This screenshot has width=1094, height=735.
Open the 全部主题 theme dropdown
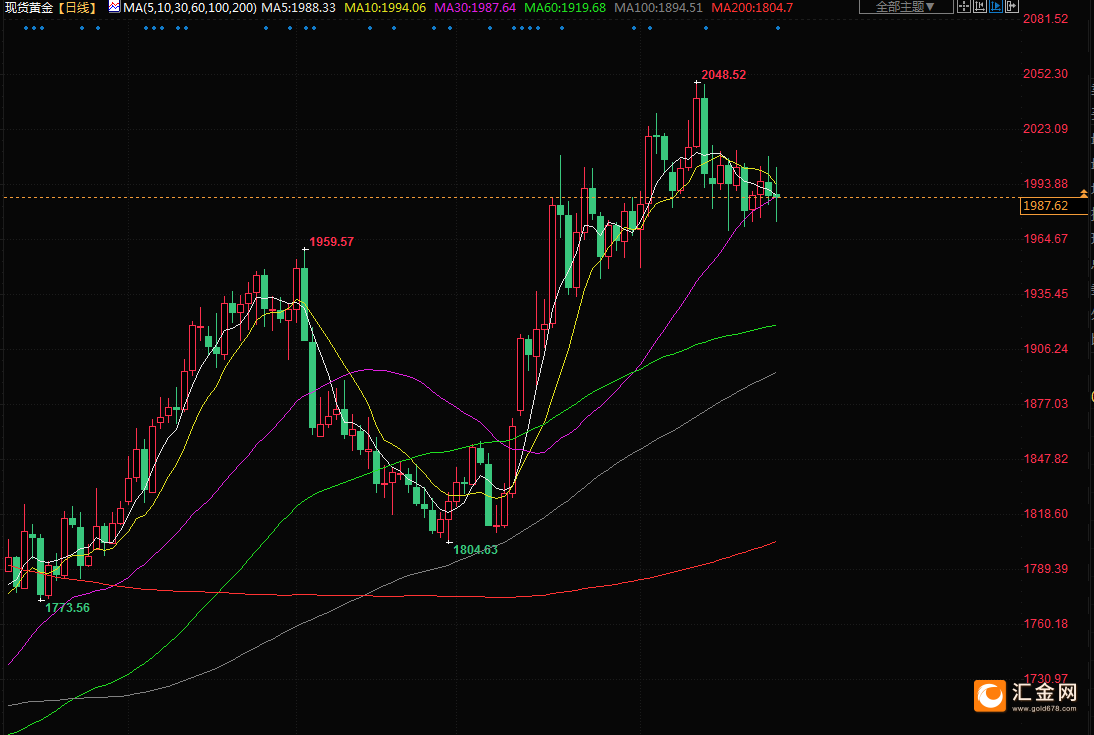905,7
